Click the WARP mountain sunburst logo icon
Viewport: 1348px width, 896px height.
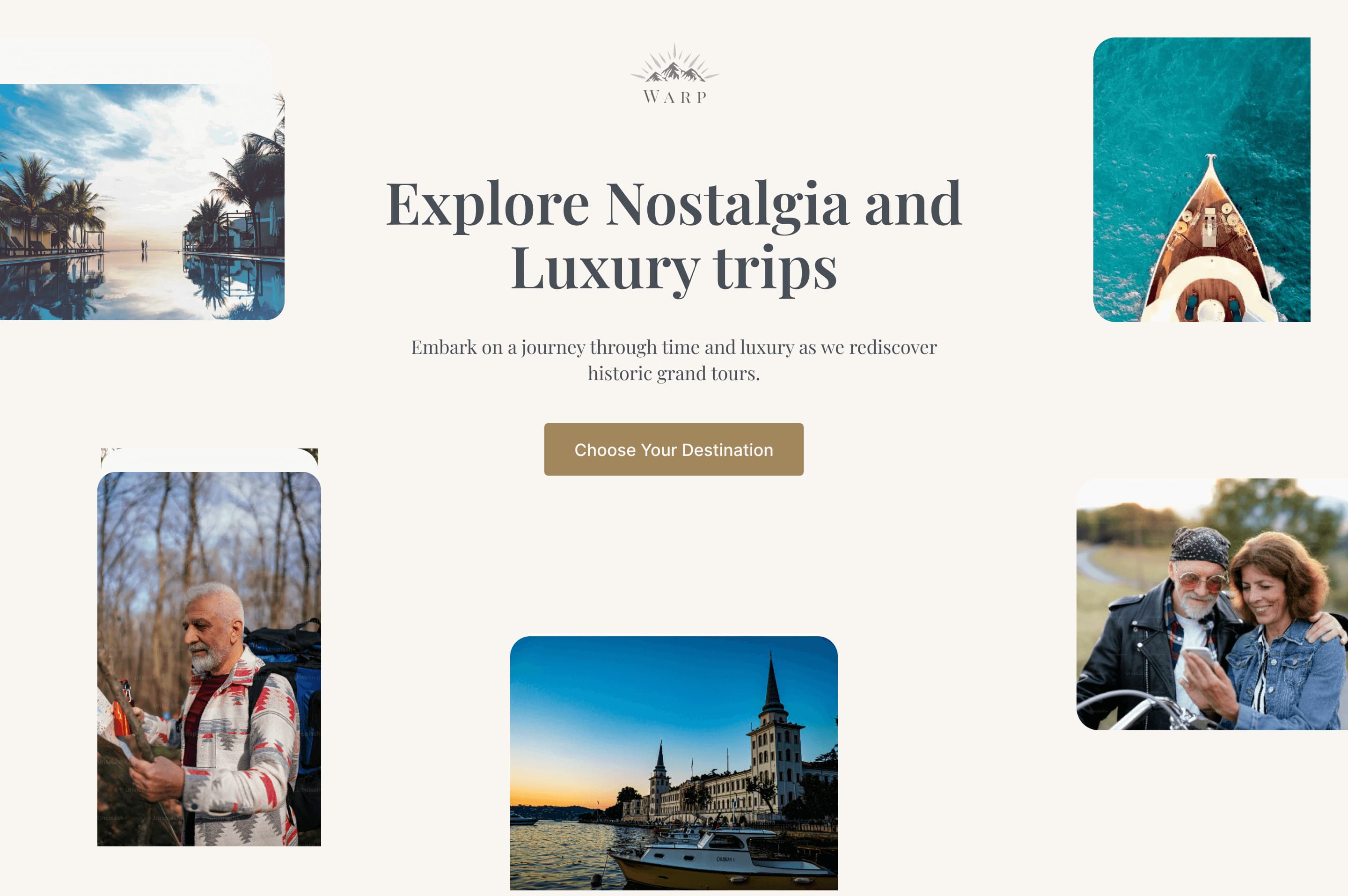[674, 63]
